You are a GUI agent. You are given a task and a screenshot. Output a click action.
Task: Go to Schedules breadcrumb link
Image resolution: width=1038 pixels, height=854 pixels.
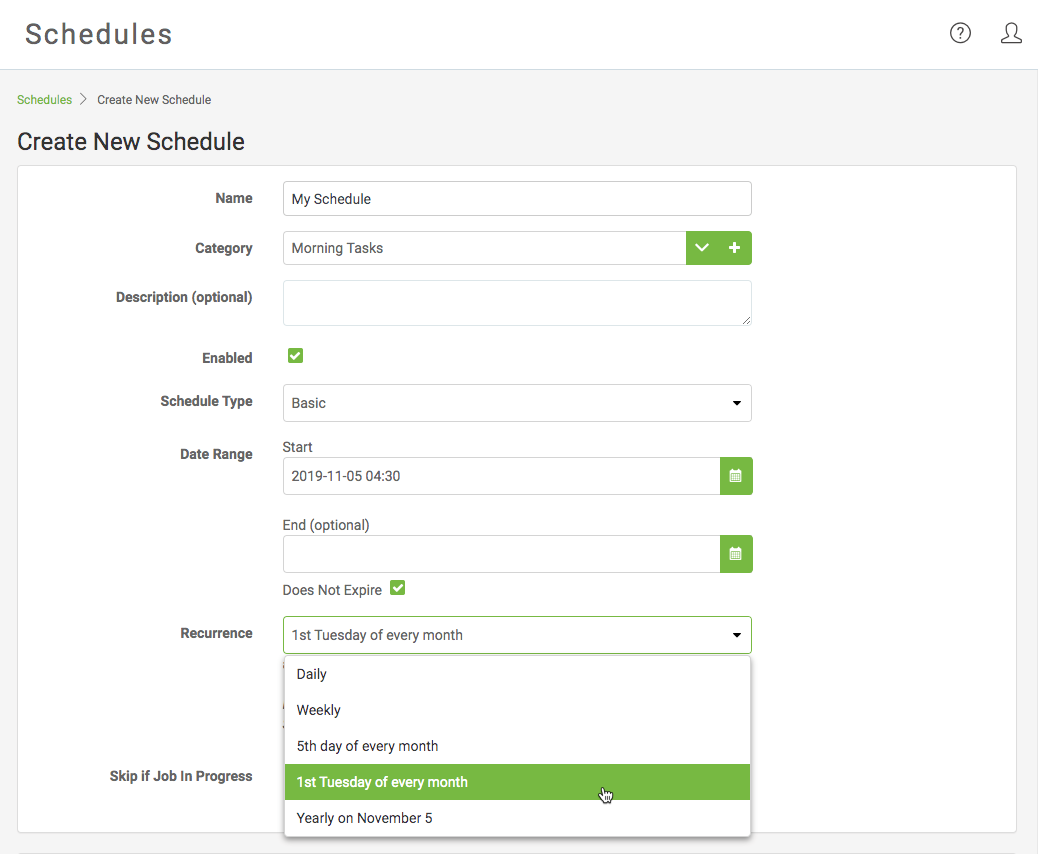click(44, 100)
